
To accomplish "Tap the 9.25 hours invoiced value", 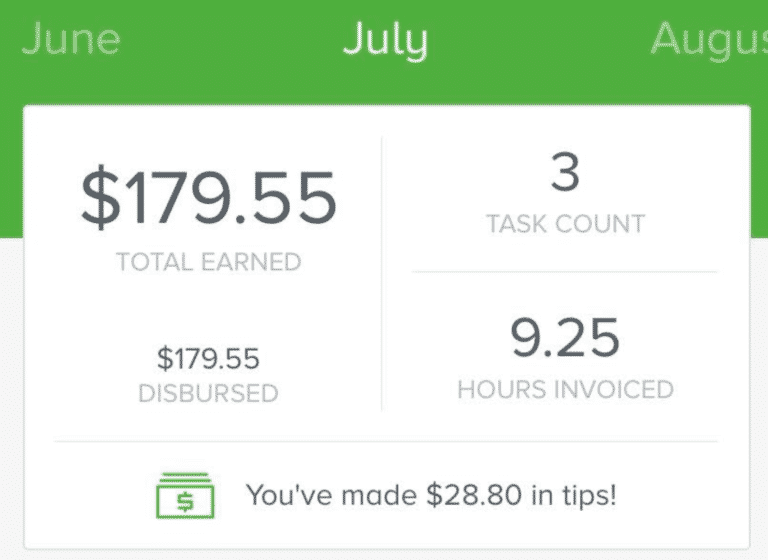I will click(565, 338).
